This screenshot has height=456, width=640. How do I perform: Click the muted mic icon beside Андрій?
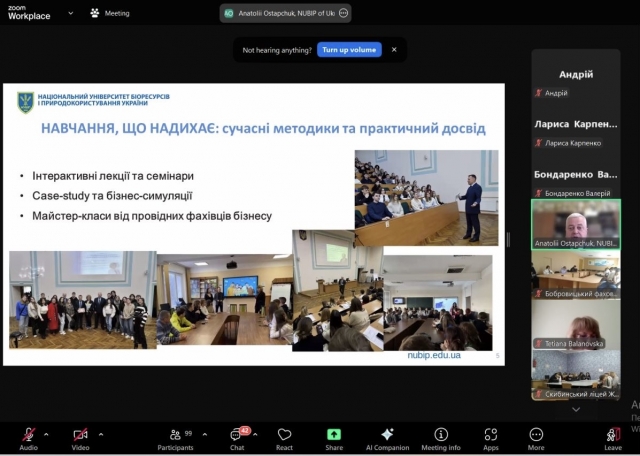pyautogui.click(x=538, y=93)
